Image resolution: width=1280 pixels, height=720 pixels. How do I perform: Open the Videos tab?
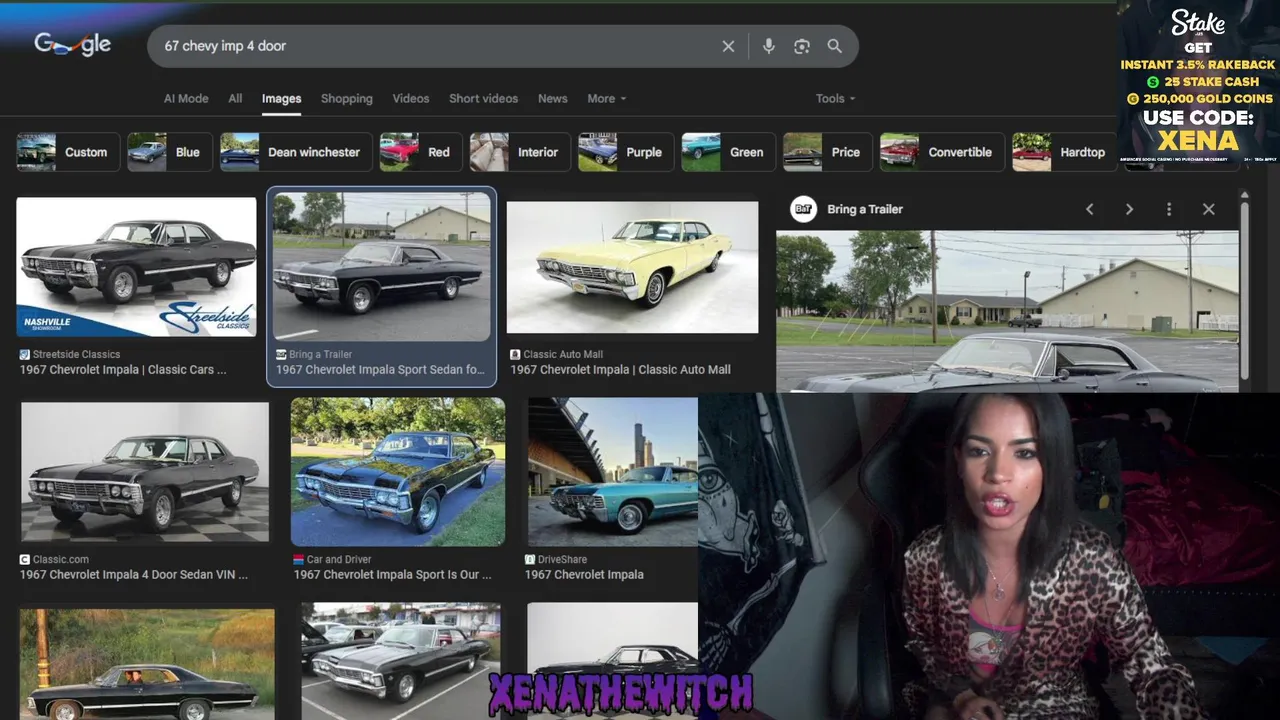pyautogui.click(x=410, y=98)
